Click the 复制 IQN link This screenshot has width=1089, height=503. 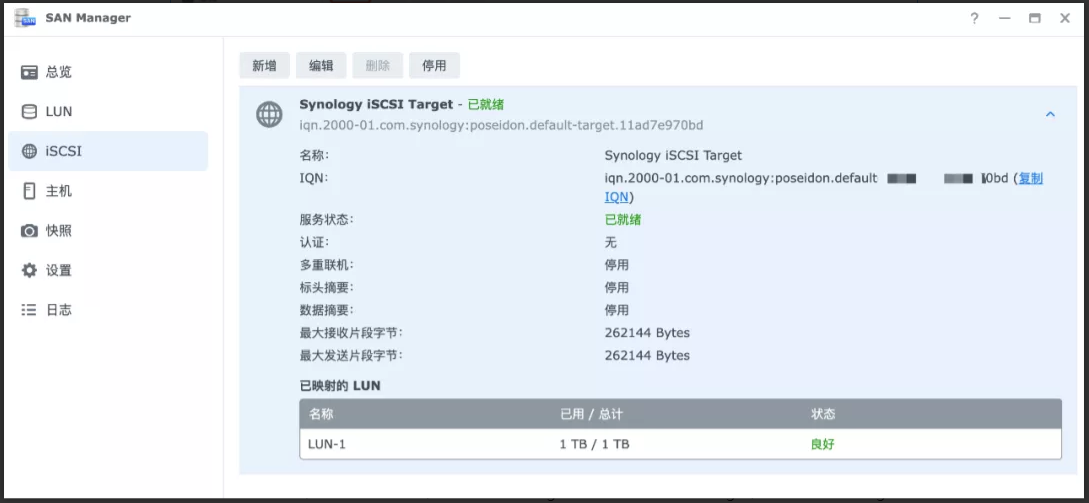pos(1031,179)
